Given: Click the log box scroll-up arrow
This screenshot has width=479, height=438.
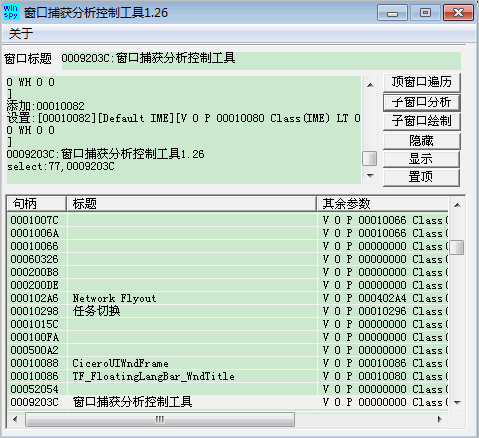Looking at the screenshot, I should click(370, 85).
